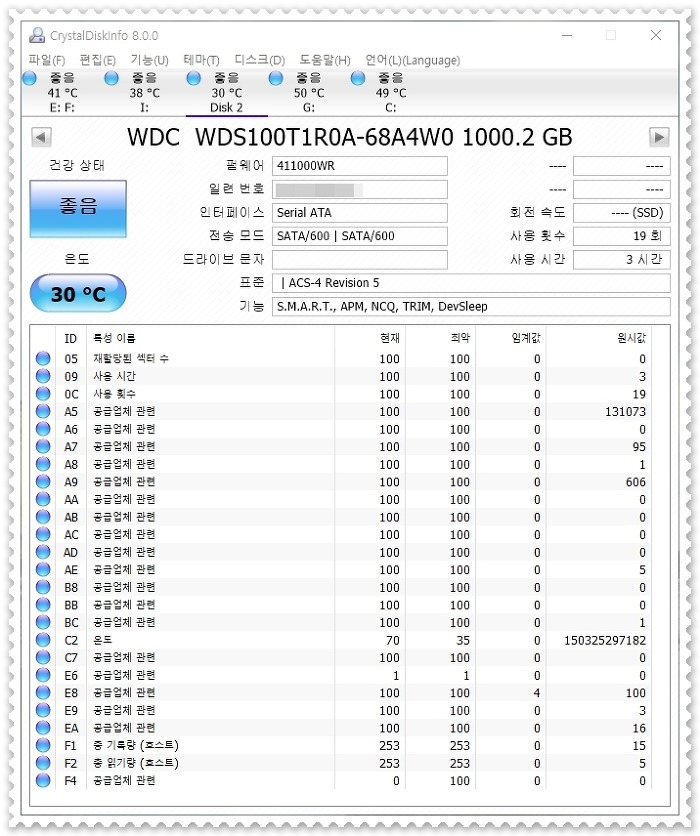Image resolution: width=700 pixels, height=836 pixels.
Task: Click status orb for attribute A8
Action: (x=43, y=464)
